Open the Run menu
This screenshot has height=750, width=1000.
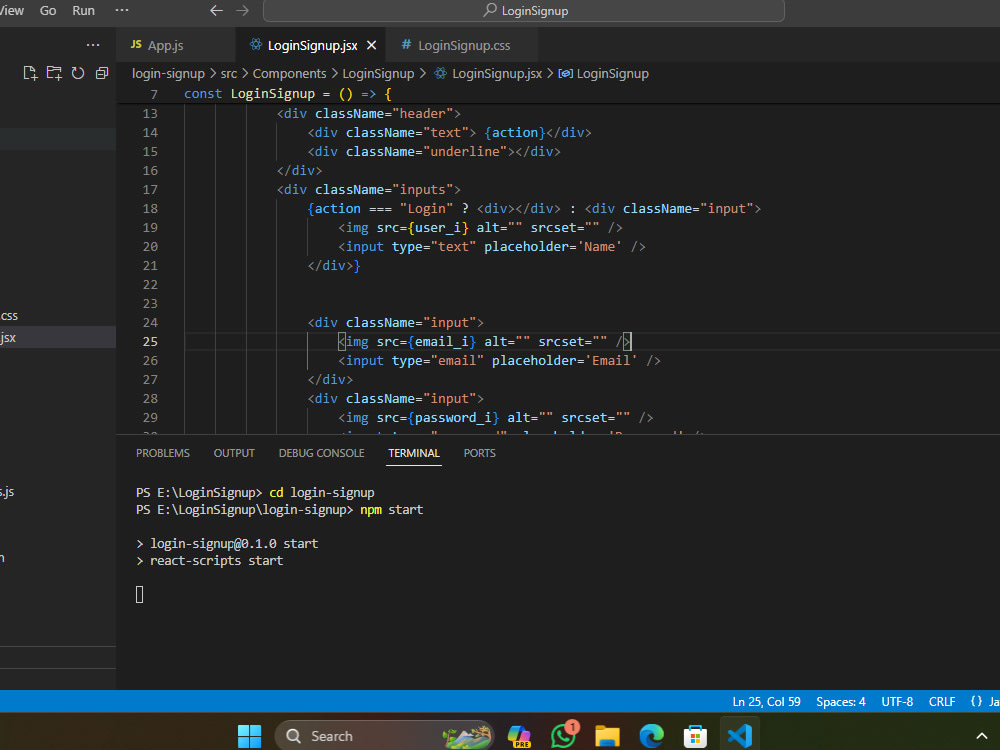coord(84,11)
